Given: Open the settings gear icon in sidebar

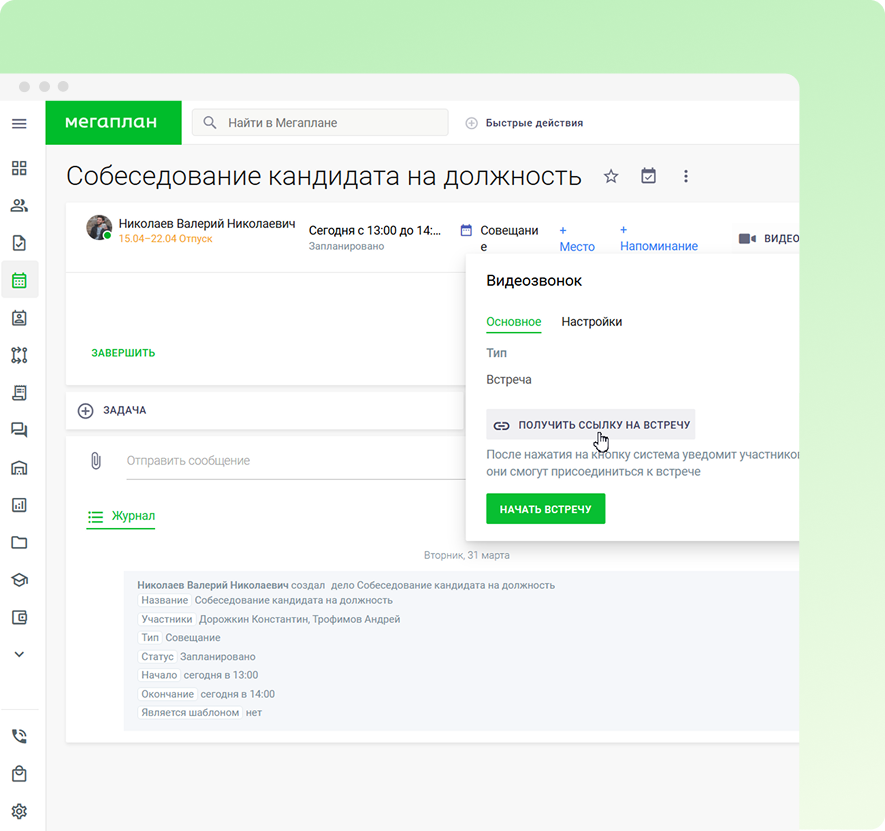Looking at the screenshot, I should pos(19,811).
